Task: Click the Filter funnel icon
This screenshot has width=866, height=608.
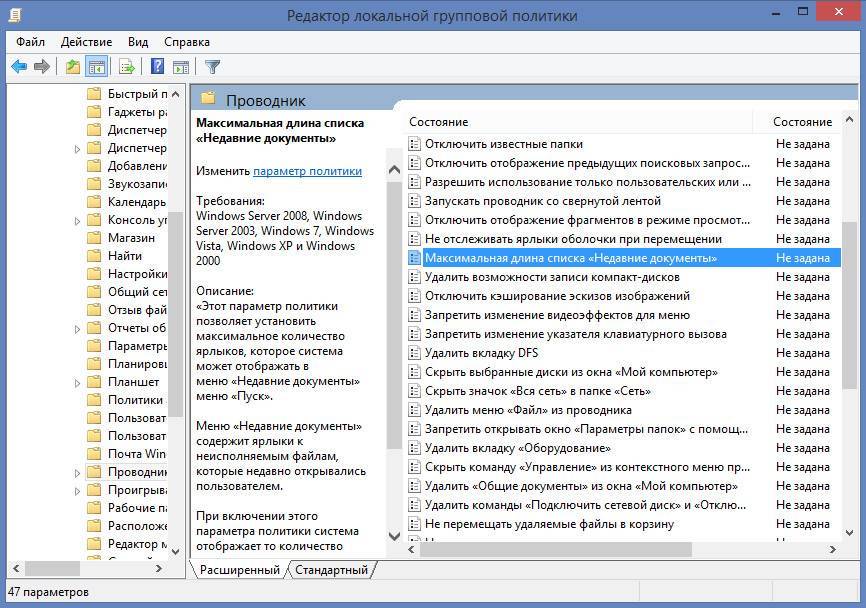Action: coord(212,67)
